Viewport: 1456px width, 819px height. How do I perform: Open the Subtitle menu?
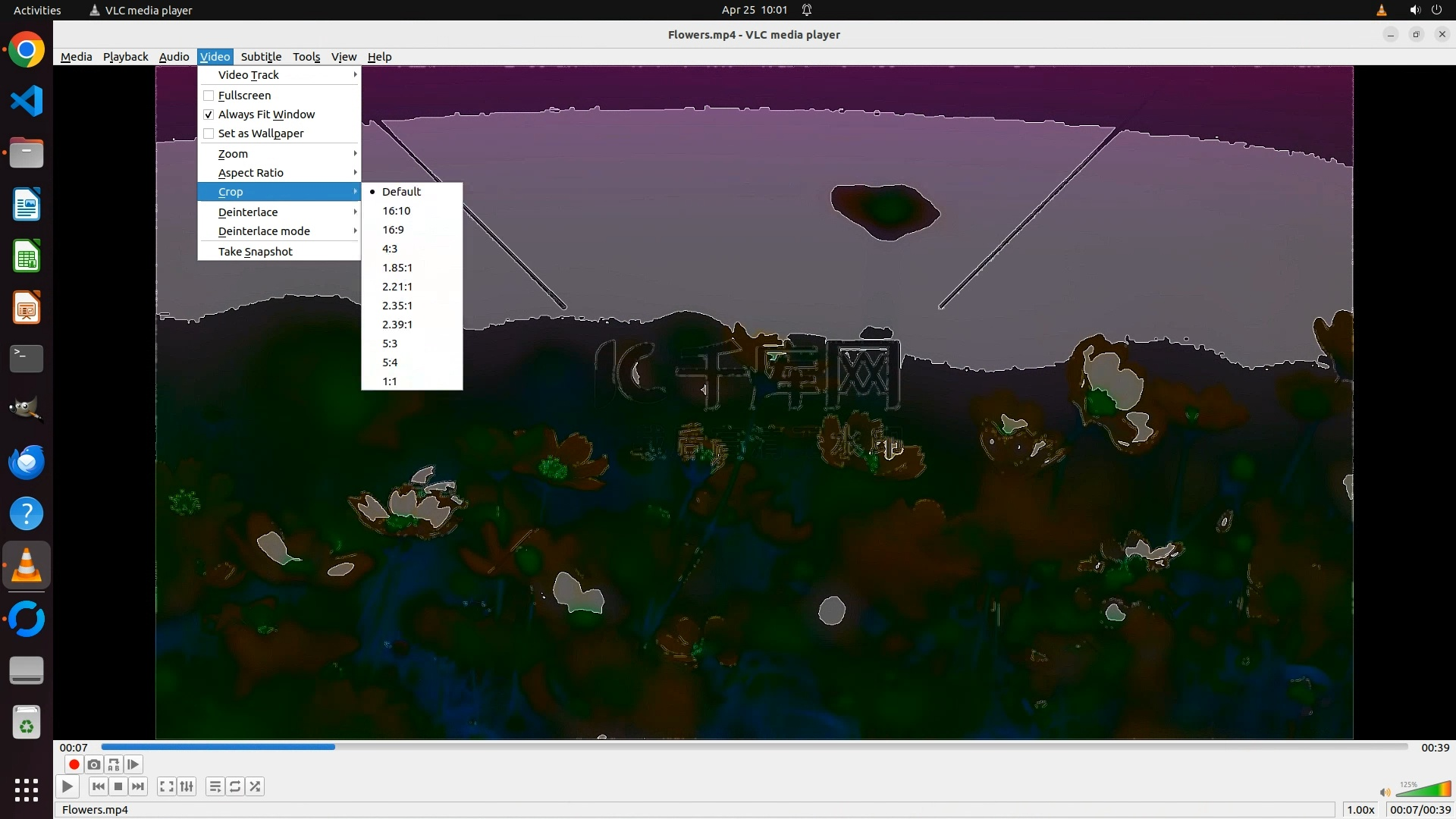[x=261, y=57]
